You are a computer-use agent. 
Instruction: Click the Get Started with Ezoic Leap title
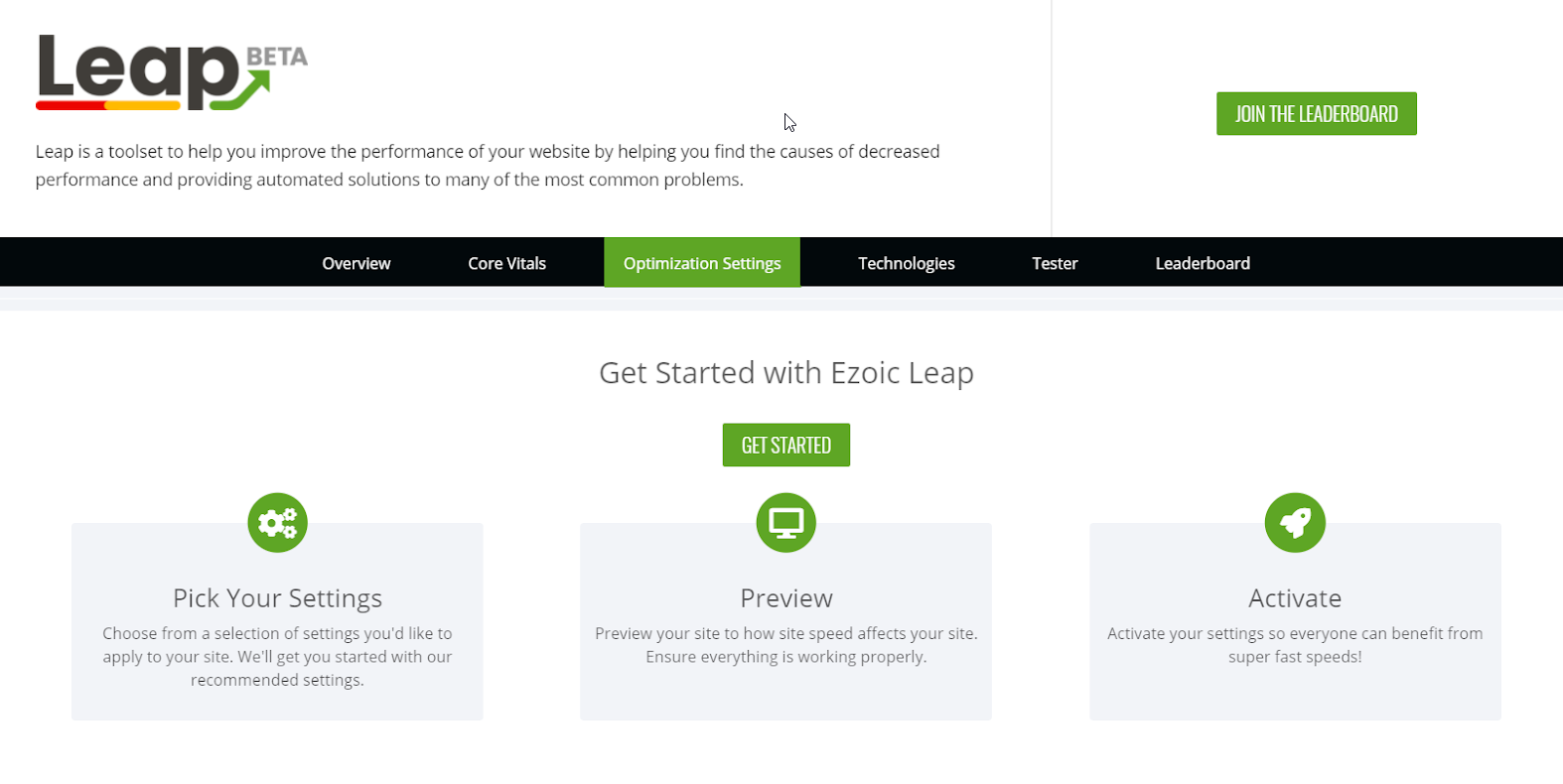(785, 373)
